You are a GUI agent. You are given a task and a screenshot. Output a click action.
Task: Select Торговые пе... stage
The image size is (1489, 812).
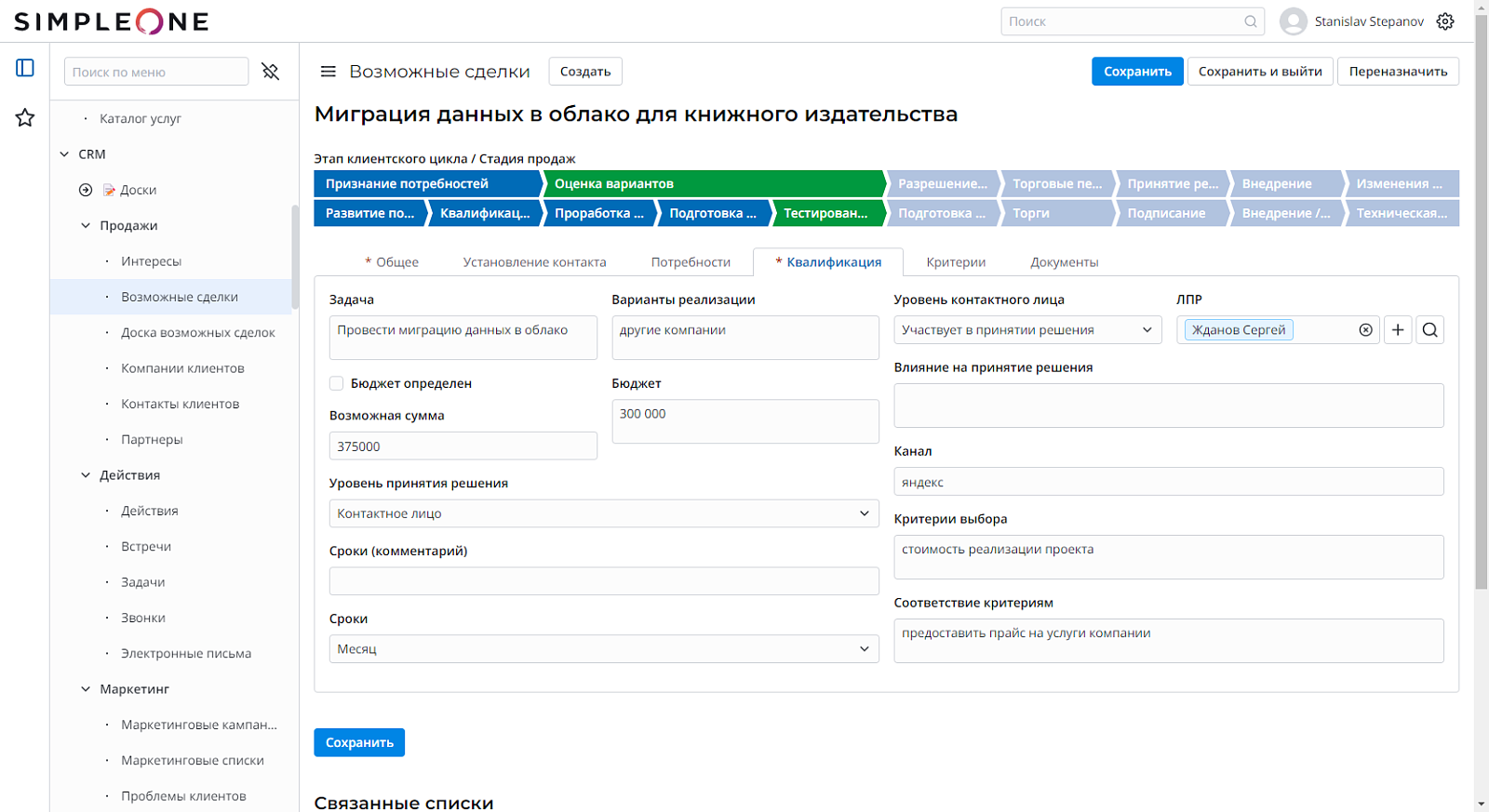(x=1057, y=184)
